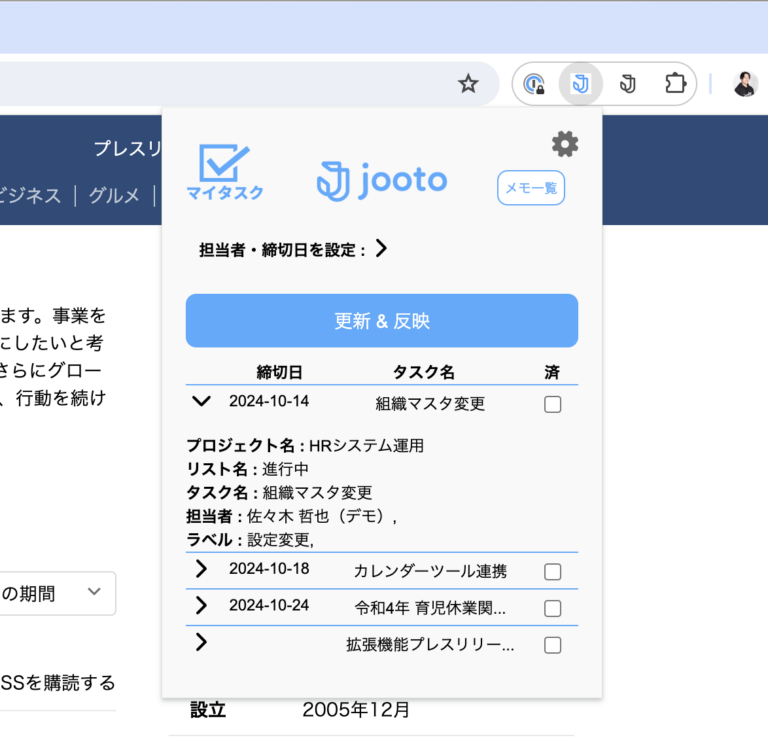The image size is (768, 742).
Task: Click the プロジェクト名 HRシステム運用 line
Action: point(305,445)
